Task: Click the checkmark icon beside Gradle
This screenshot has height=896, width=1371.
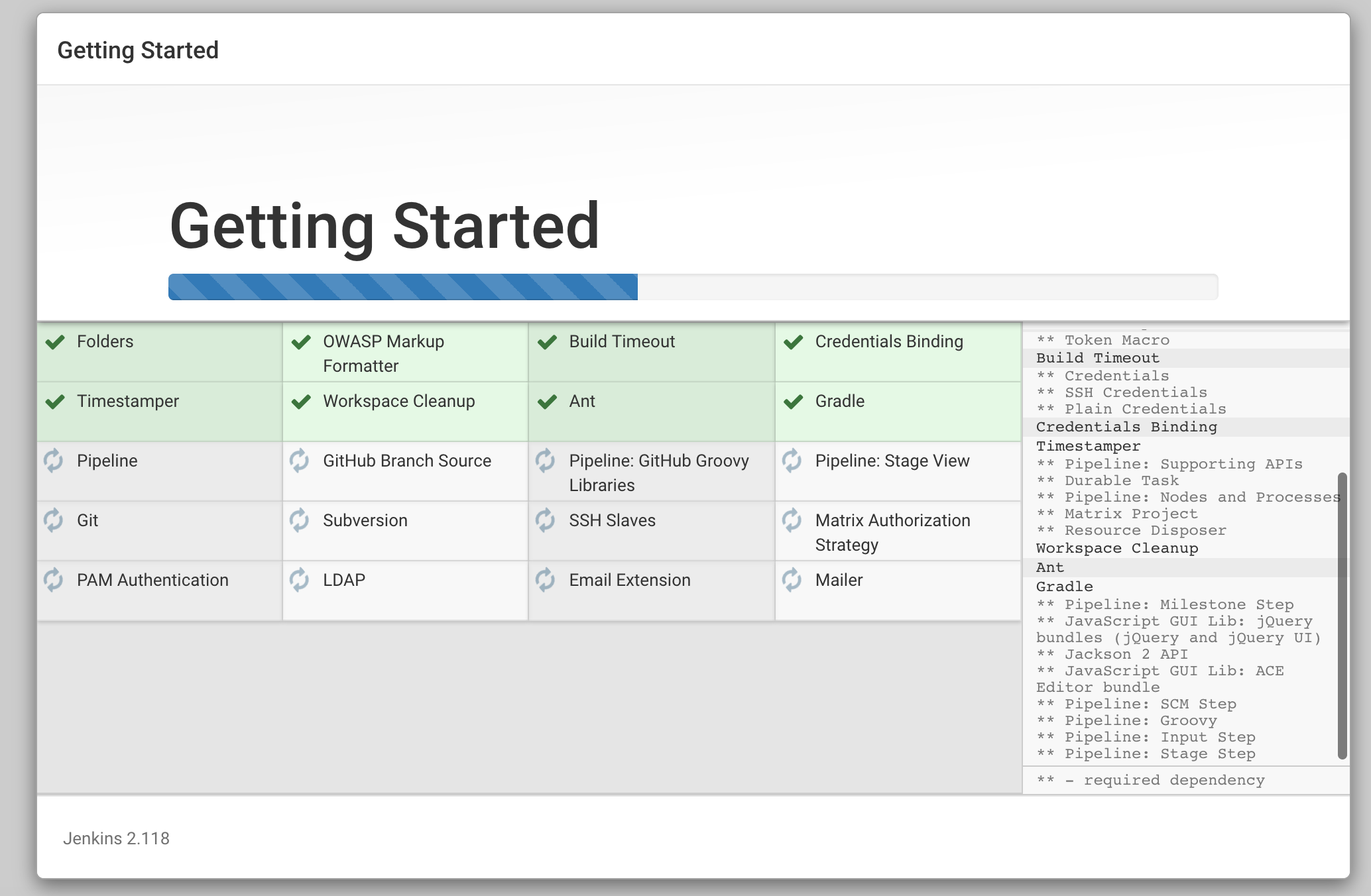Action: (794, 402)
